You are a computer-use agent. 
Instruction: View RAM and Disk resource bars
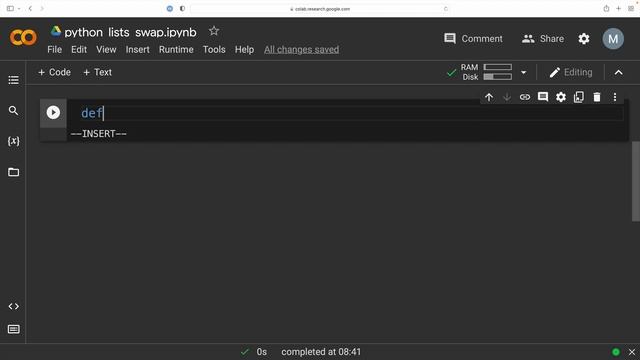point(487,72)
